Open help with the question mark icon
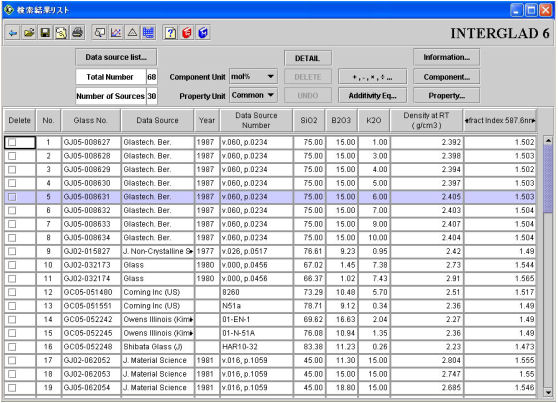This screenshot has width=558, height=403. coord(170,33)
